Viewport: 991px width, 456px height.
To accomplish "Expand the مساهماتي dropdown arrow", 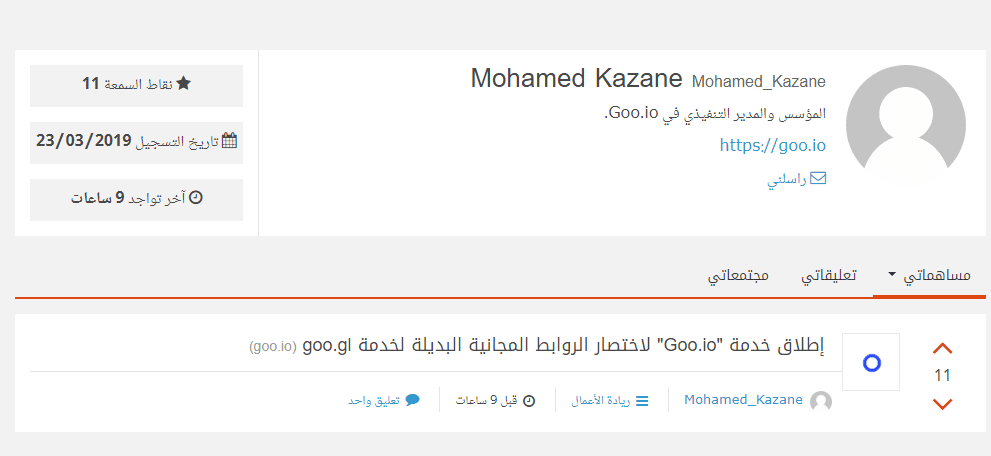I will 892,274.
